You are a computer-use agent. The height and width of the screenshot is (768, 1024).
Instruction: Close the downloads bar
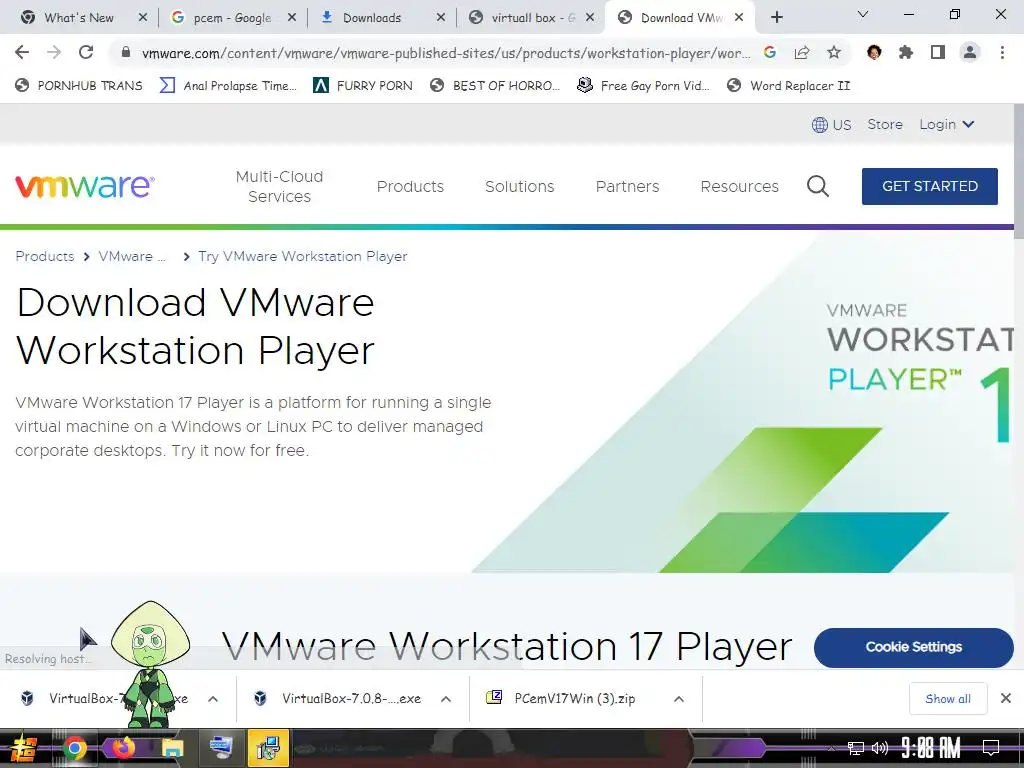click(1006, 699)
